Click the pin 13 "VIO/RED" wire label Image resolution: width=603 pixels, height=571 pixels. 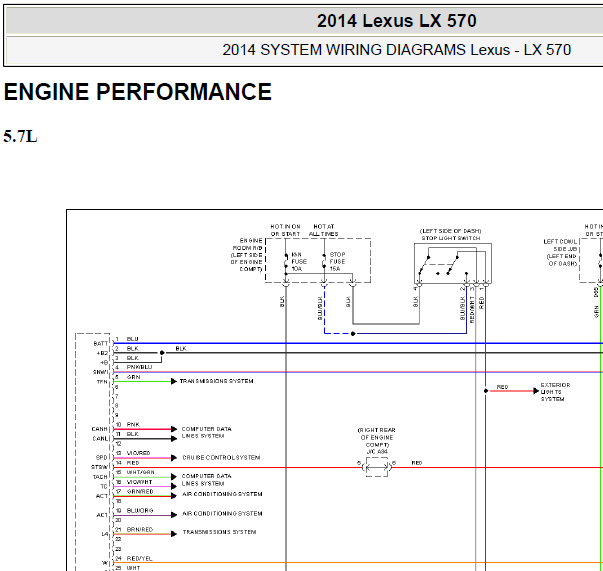(138, 453)
